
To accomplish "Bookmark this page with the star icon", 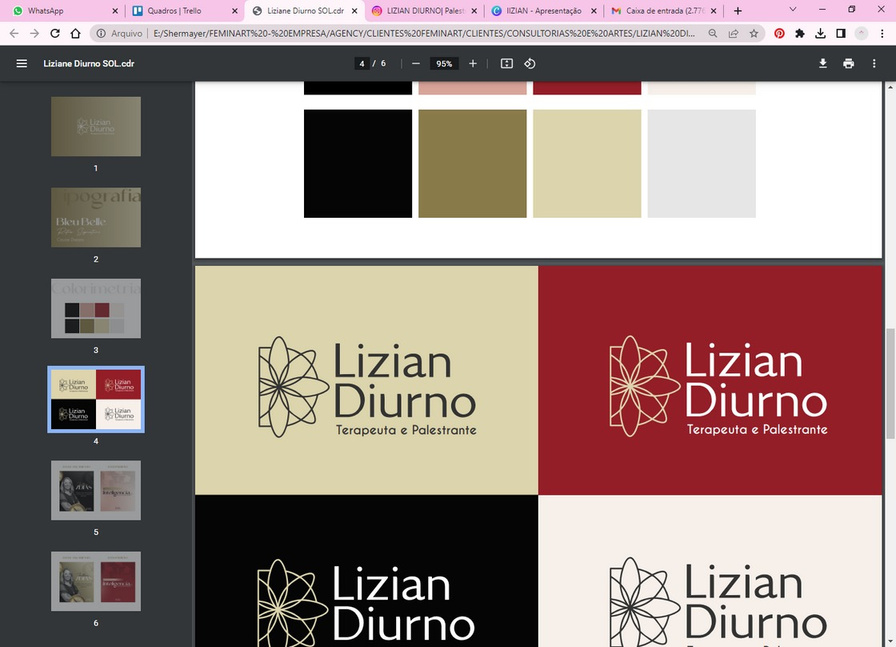I will (754, 33).
